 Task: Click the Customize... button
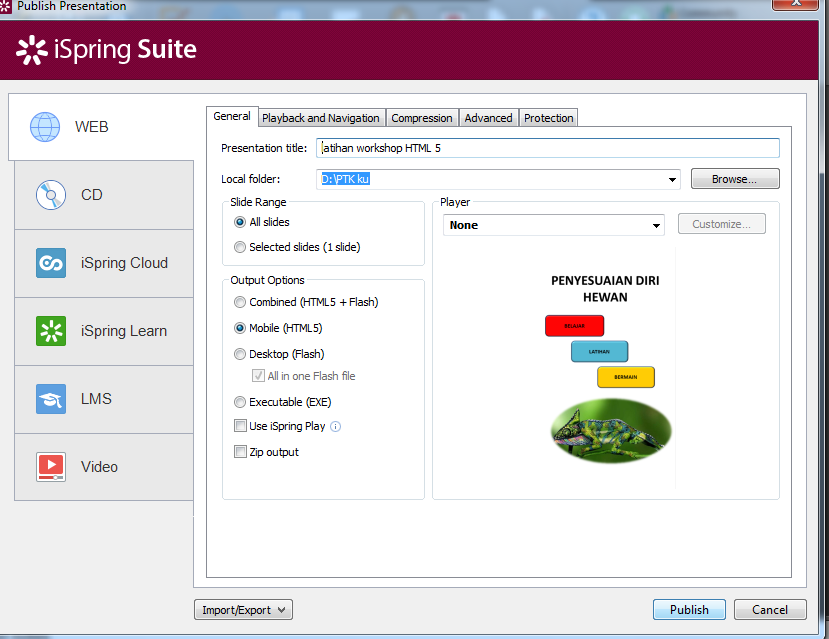722,224
